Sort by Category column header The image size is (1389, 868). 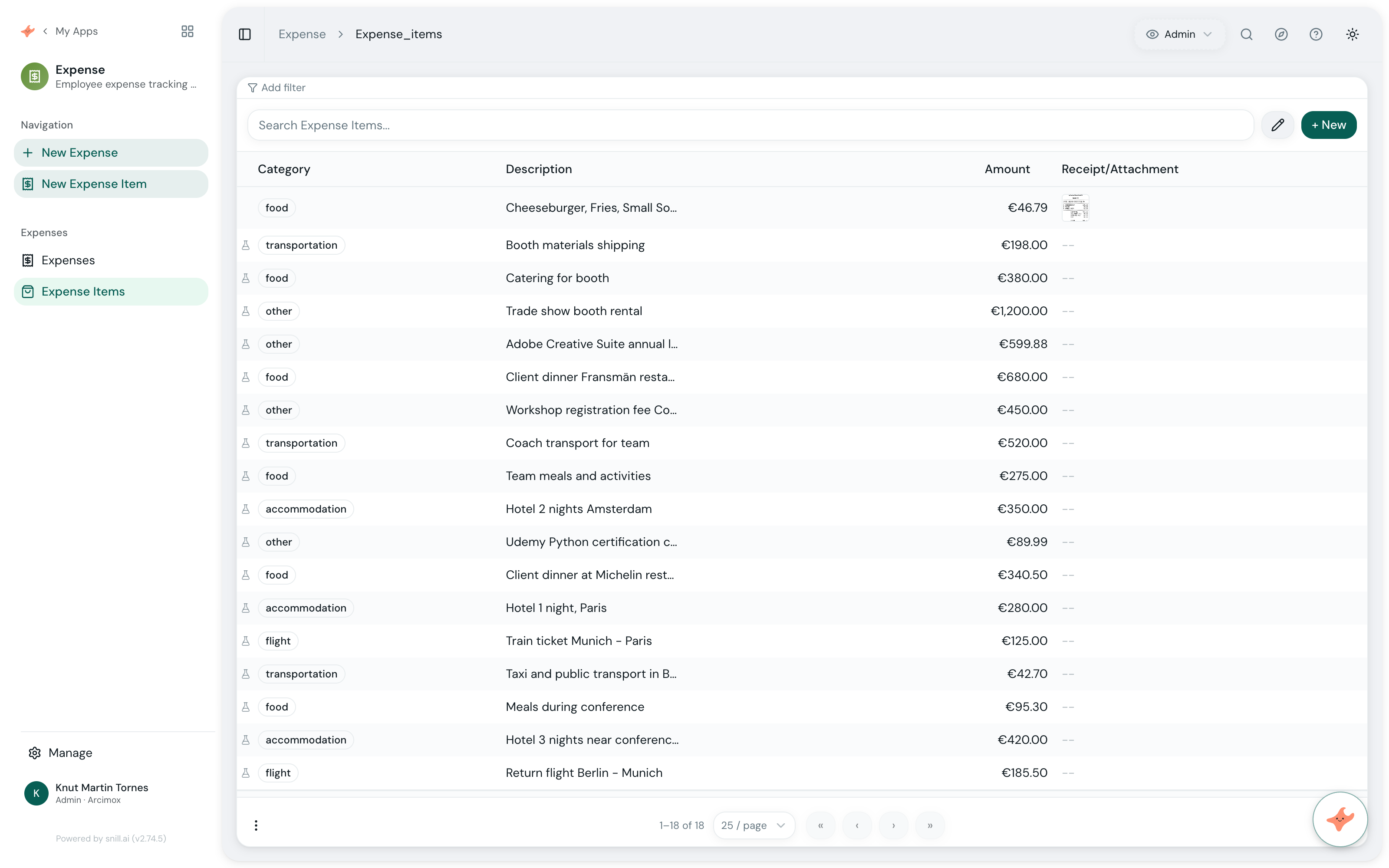coord(284,169)
